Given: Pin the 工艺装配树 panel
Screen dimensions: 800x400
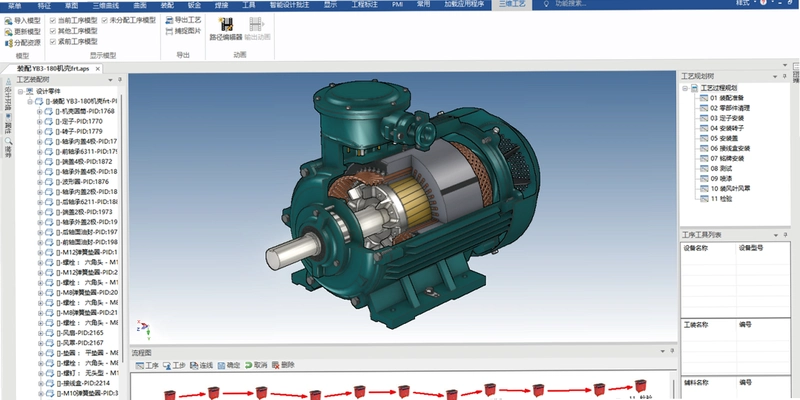Looking at the screenshot, I should click(x=120, y=80).
